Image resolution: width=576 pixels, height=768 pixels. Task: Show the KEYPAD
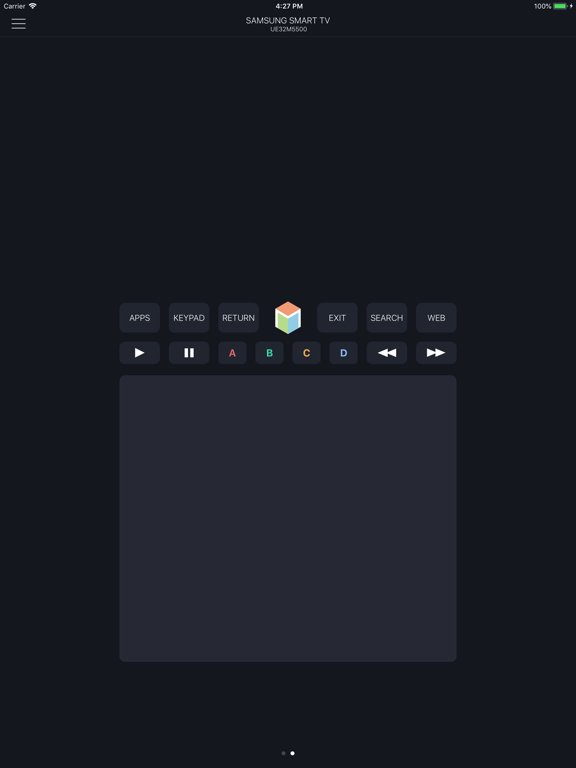coord(189,318)
